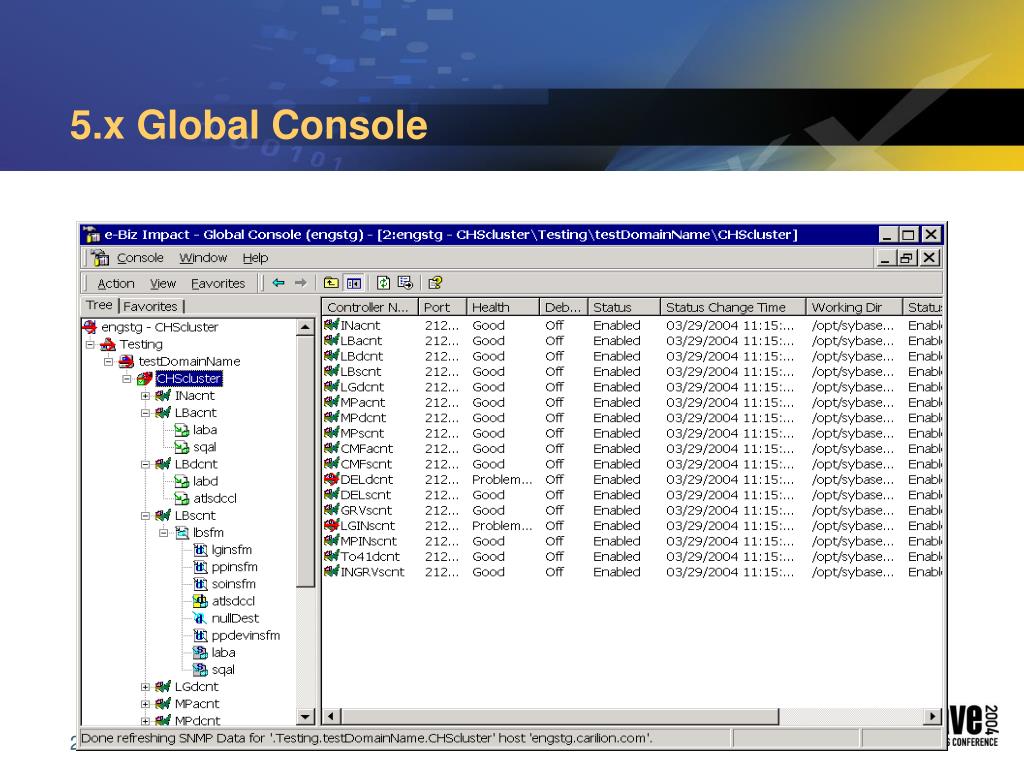Open the Console menu
This screenshot has width=1024, height=768.
(x=140, y=258)
